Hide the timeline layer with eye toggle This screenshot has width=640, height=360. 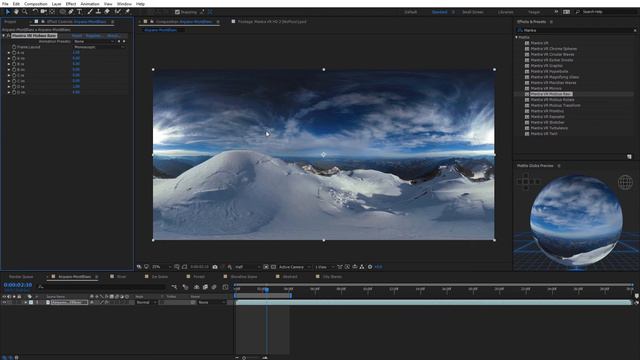point(4,302)
